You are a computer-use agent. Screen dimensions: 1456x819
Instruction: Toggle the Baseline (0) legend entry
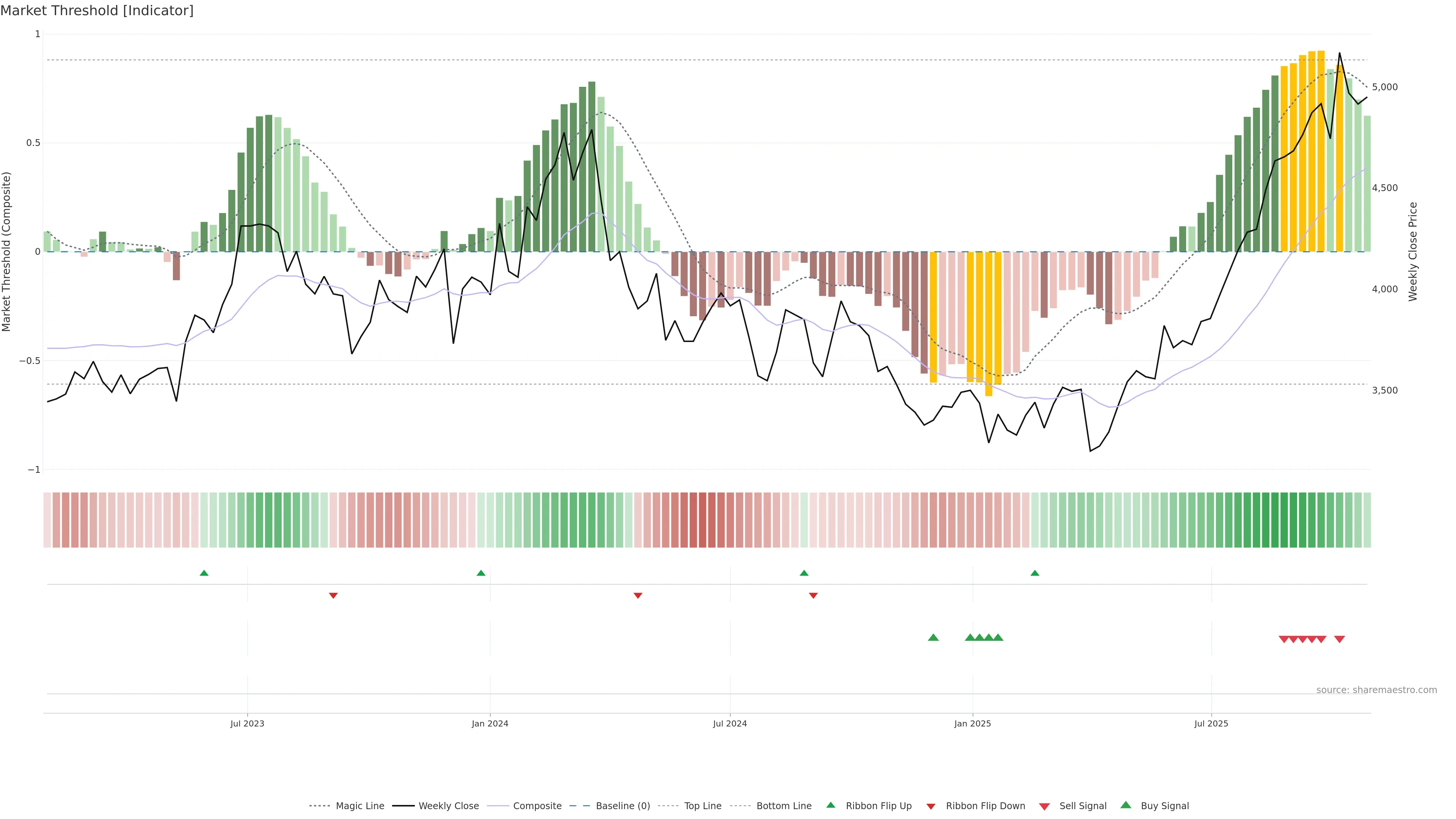tap(622, 806)
